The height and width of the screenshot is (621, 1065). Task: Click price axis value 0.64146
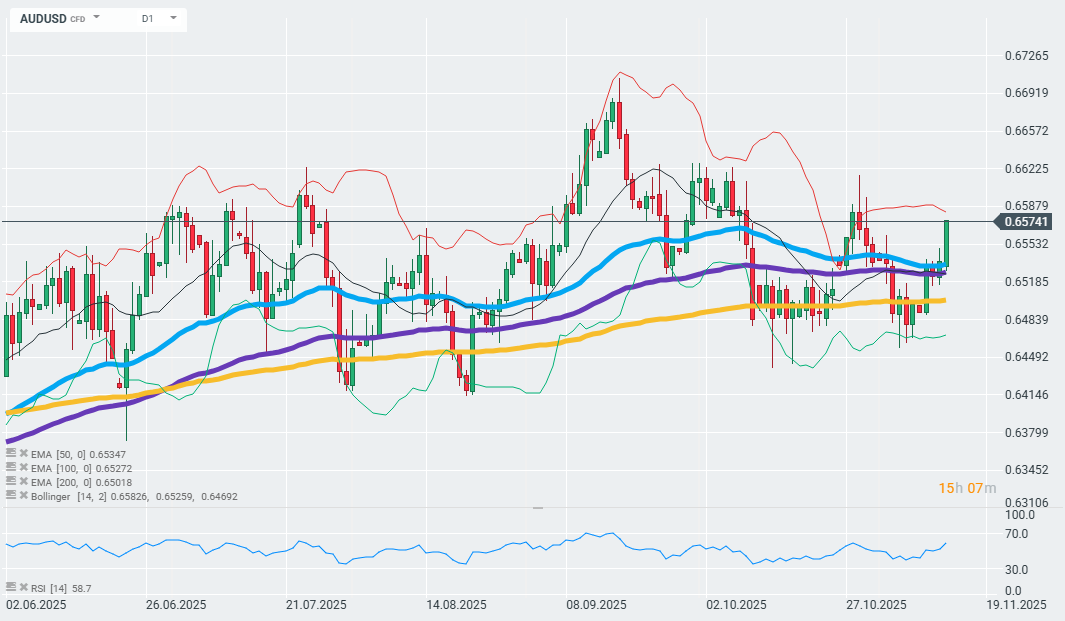pyautogui.click(x=1026, y=395)
